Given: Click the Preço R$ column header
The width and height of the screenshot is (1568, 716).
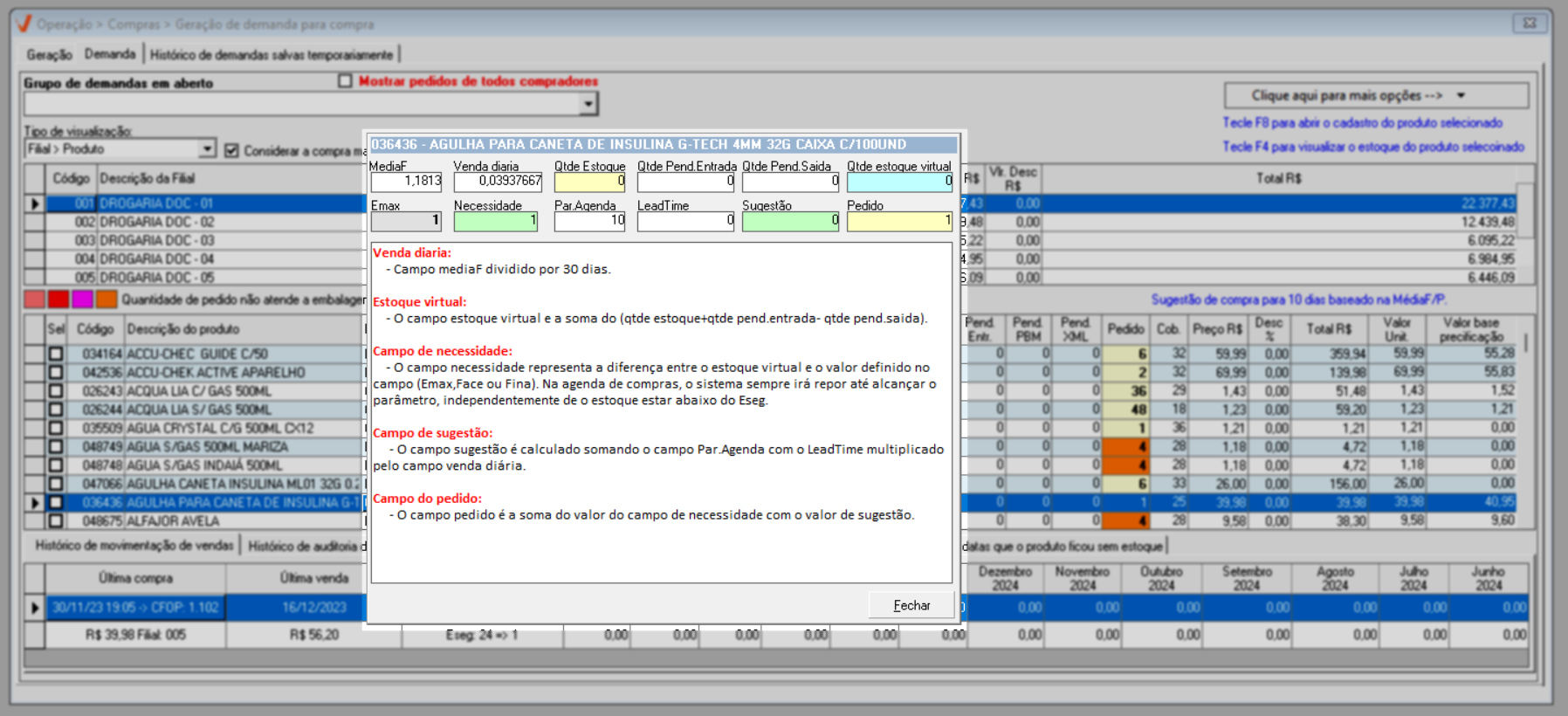Looking at the screenshot, I should click(1218, 329).
